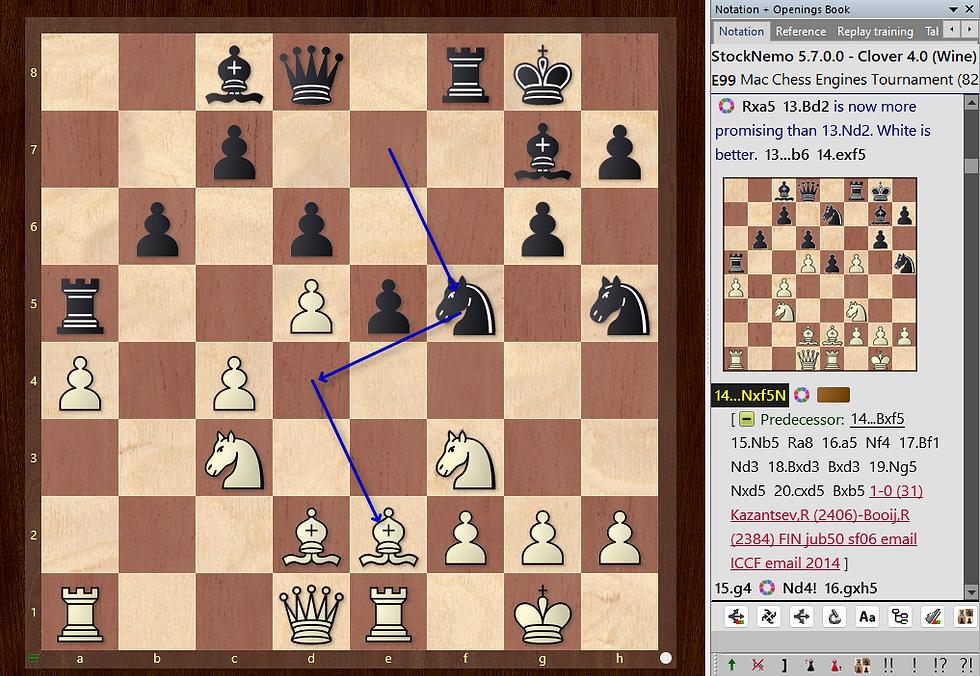Jump to move 14.exf5 in notation

841,154
